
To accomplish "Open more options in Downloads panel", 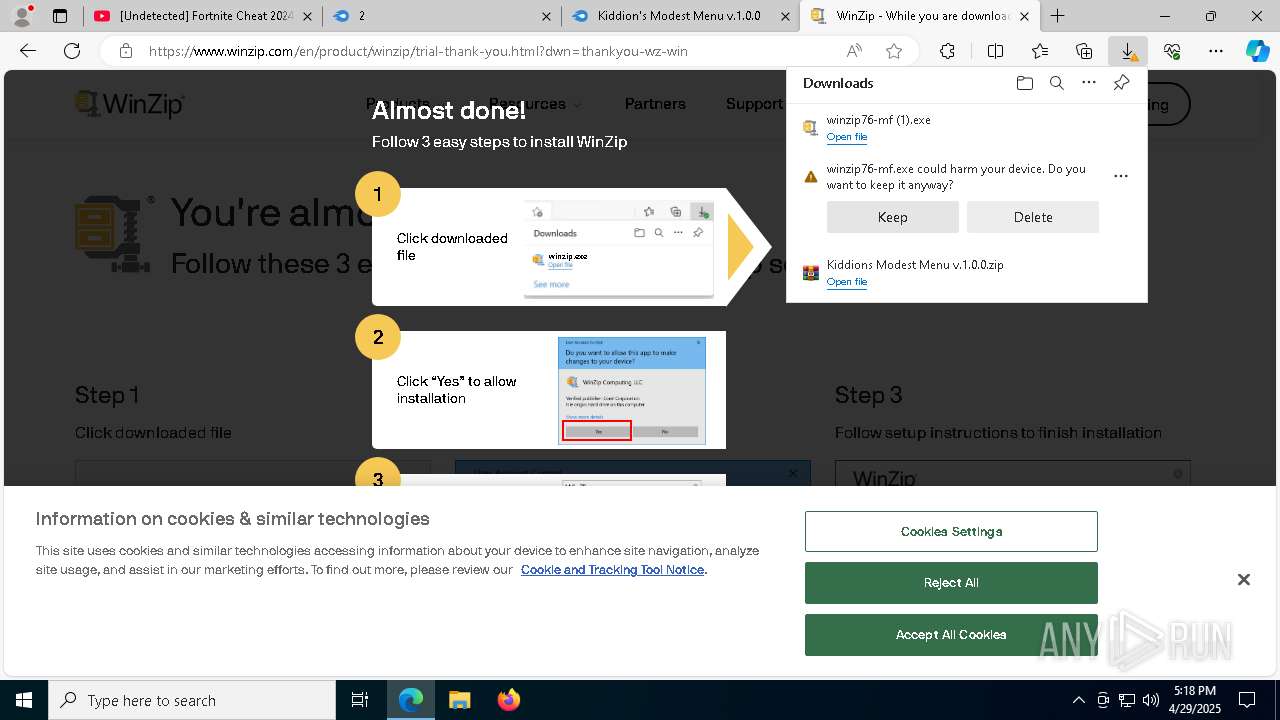I will click(1089, 83).
